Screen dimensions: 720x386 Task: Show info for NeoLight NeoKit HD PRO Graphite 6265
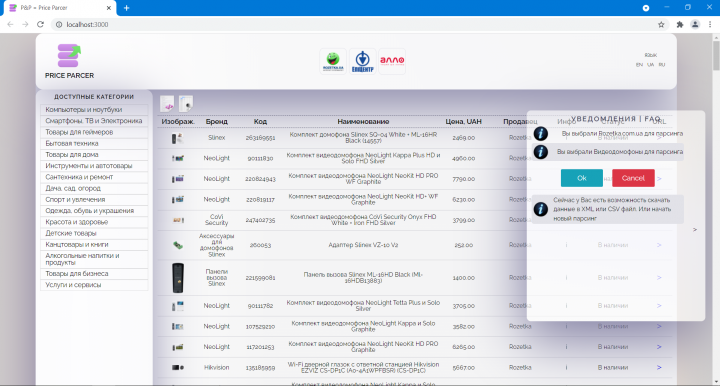566,347
